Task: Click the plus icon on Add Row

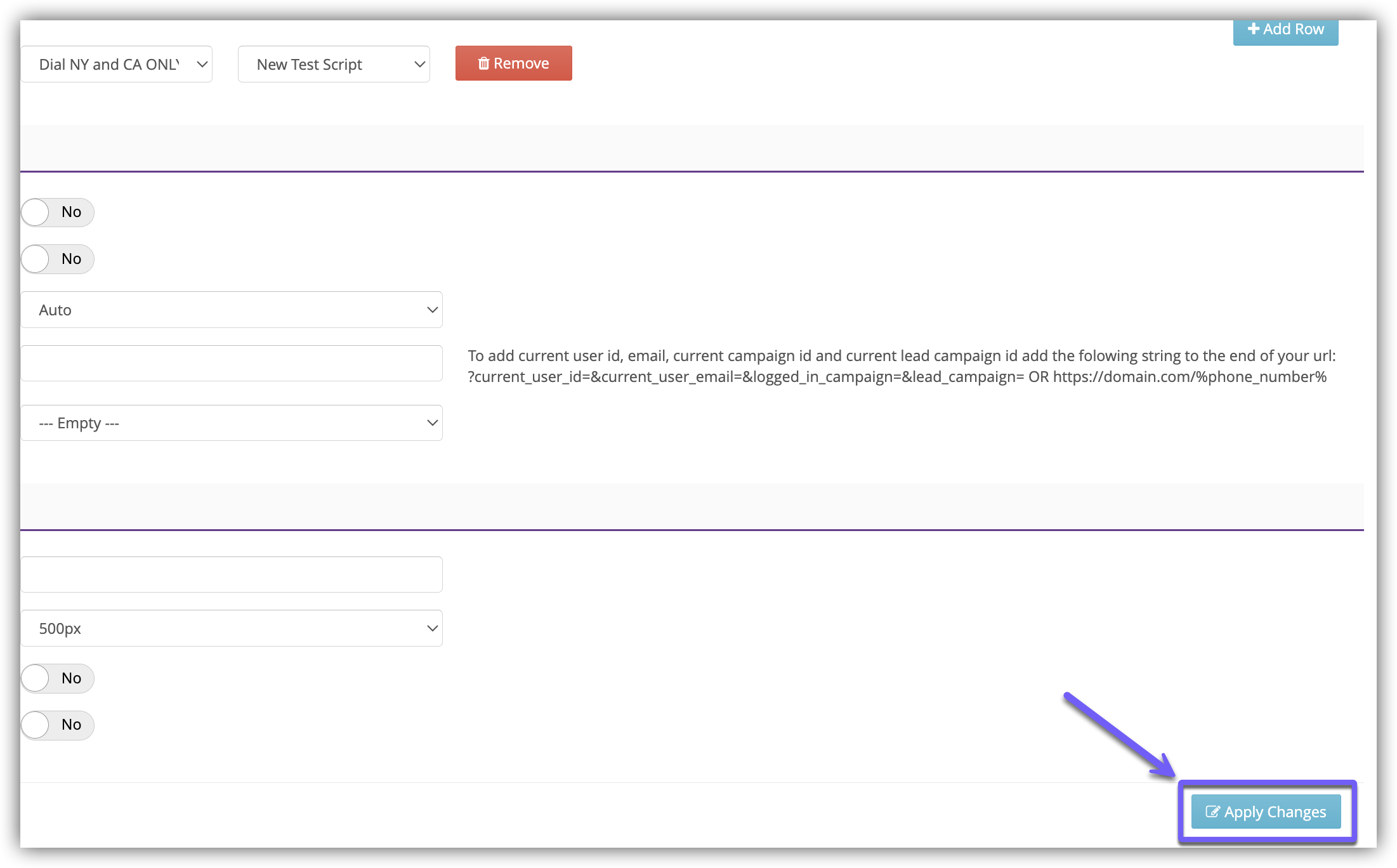Action: (1253, 29)
